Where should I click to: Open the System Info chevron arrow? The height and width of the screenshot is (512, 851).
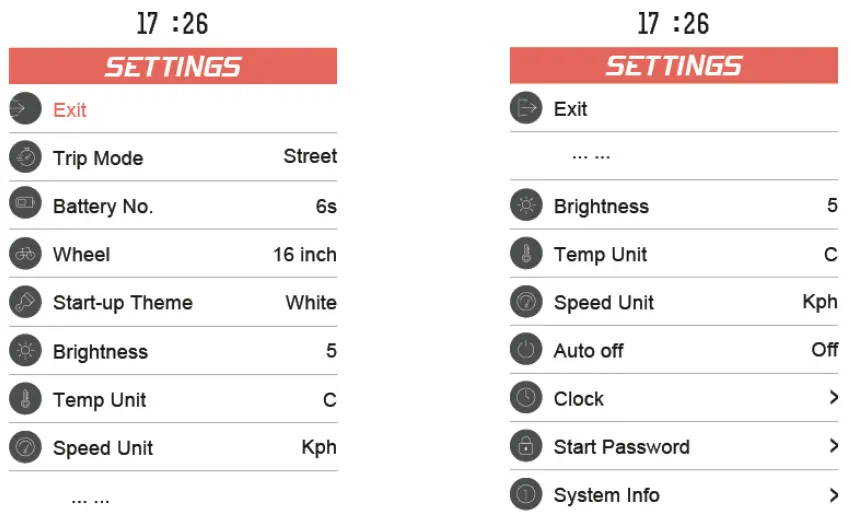coord(833,494)
